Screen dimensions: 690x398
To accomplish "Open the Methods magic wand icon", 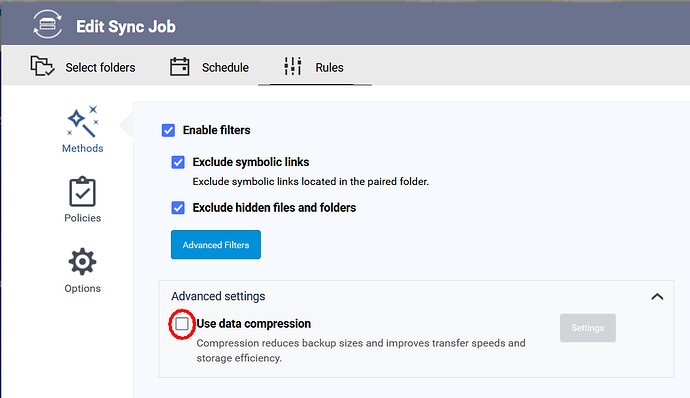I will (83, 121).
